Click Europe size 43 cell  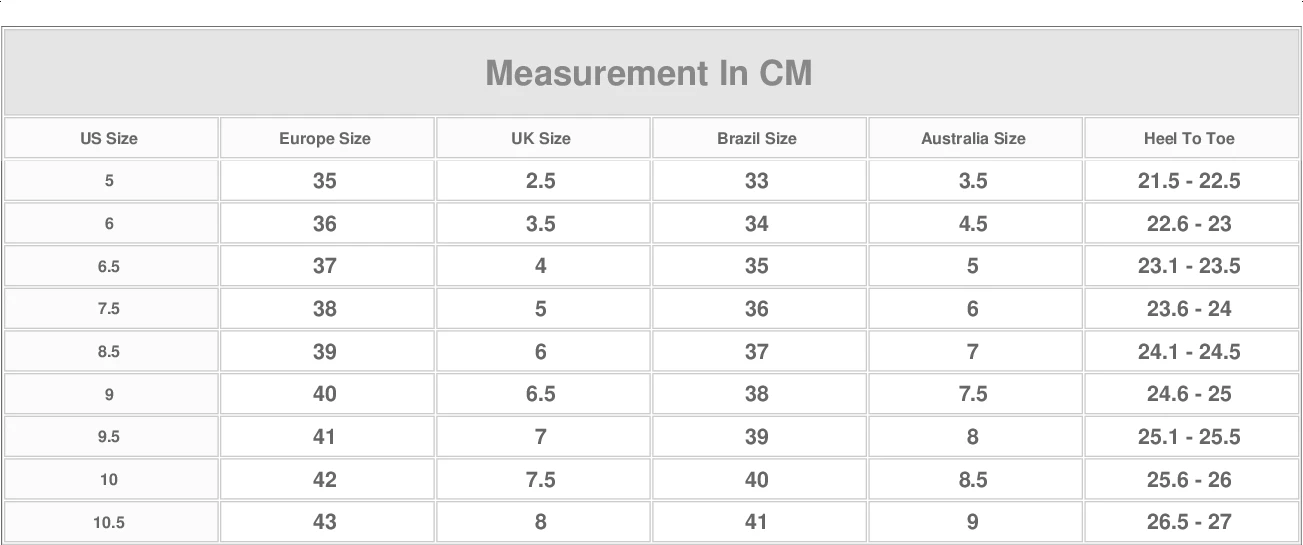pyautogui.click(x=325, y=522)
